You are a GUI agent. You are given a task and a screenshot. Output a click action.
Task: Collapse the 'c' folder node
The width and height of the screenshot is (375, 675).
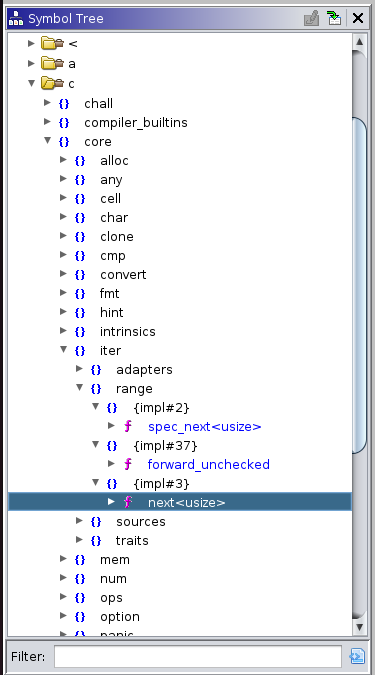pos(31,83)
